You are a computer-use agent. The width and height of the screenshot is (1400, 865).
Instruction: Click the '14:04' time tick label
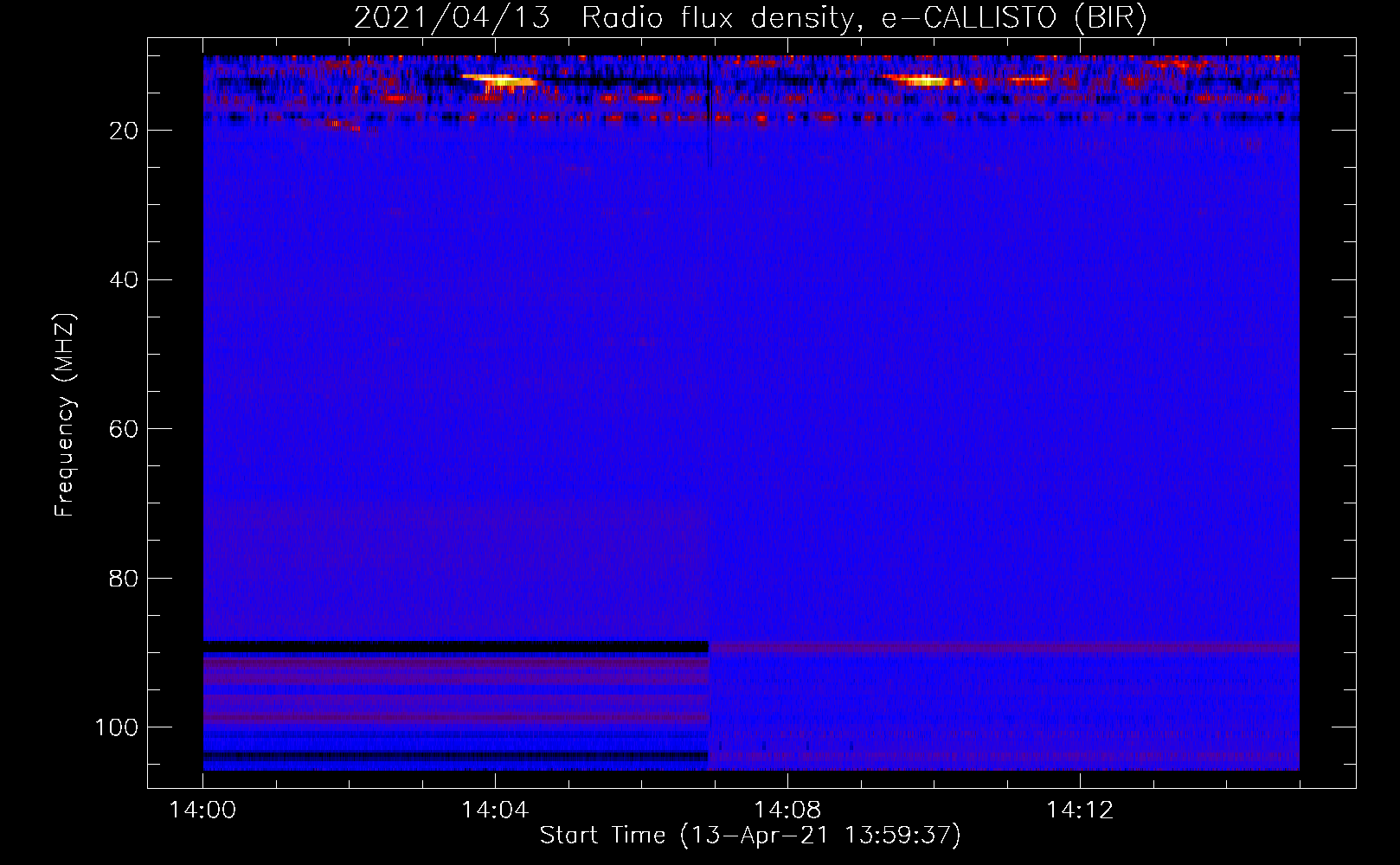tap(494, 811)
